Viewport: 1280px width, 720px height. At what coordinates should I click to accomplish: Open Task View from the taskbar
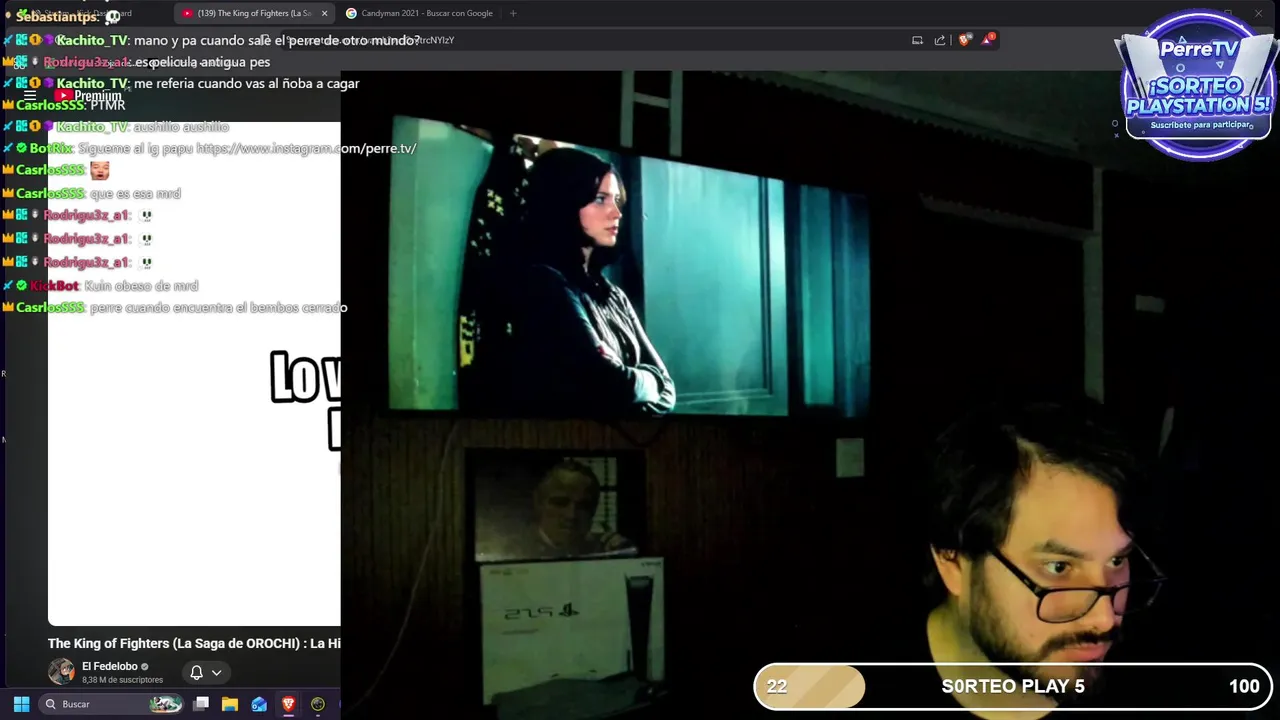coord(201,704)
